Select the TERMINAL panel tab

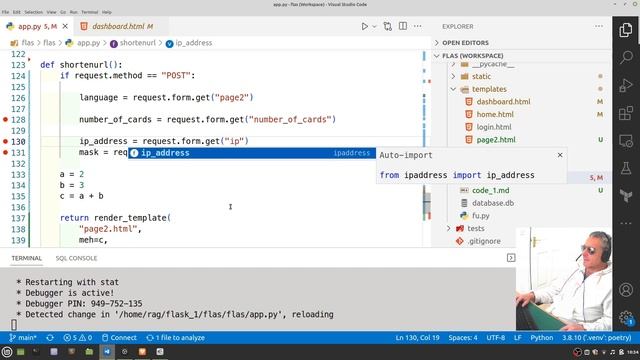click(27, 258)
